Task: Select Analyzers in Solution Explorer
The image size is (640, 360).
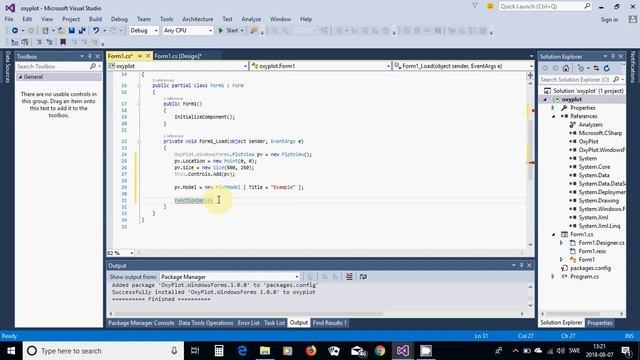Action: tap(590, 124)
